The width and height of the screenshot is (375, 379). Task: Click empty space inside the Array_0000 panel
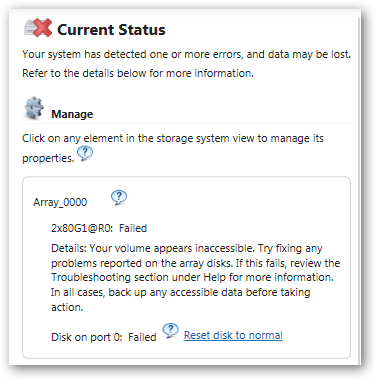click(233, 207)
